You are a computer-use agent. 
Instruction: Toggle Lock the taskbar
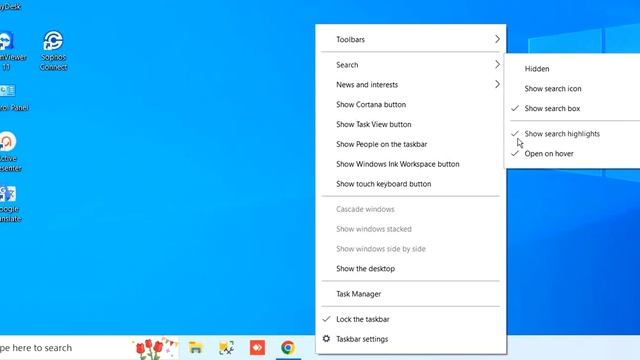[x=411, y=319]
